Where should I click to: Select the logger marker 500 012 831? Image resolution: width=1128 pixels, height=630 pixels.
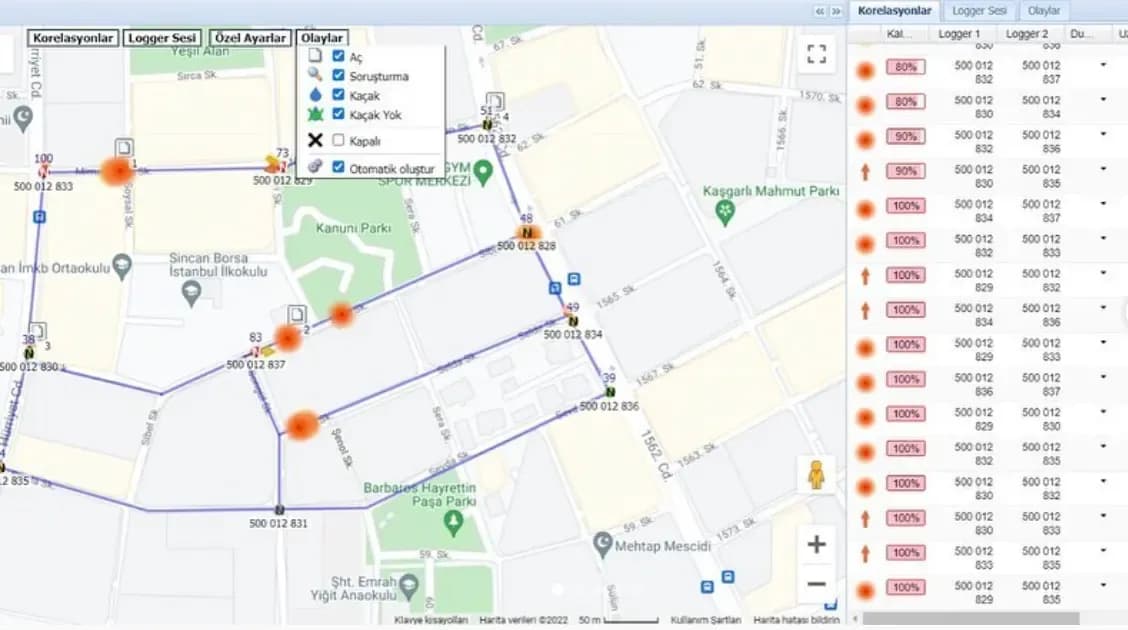pyautogui.click(x=279, y=510)
